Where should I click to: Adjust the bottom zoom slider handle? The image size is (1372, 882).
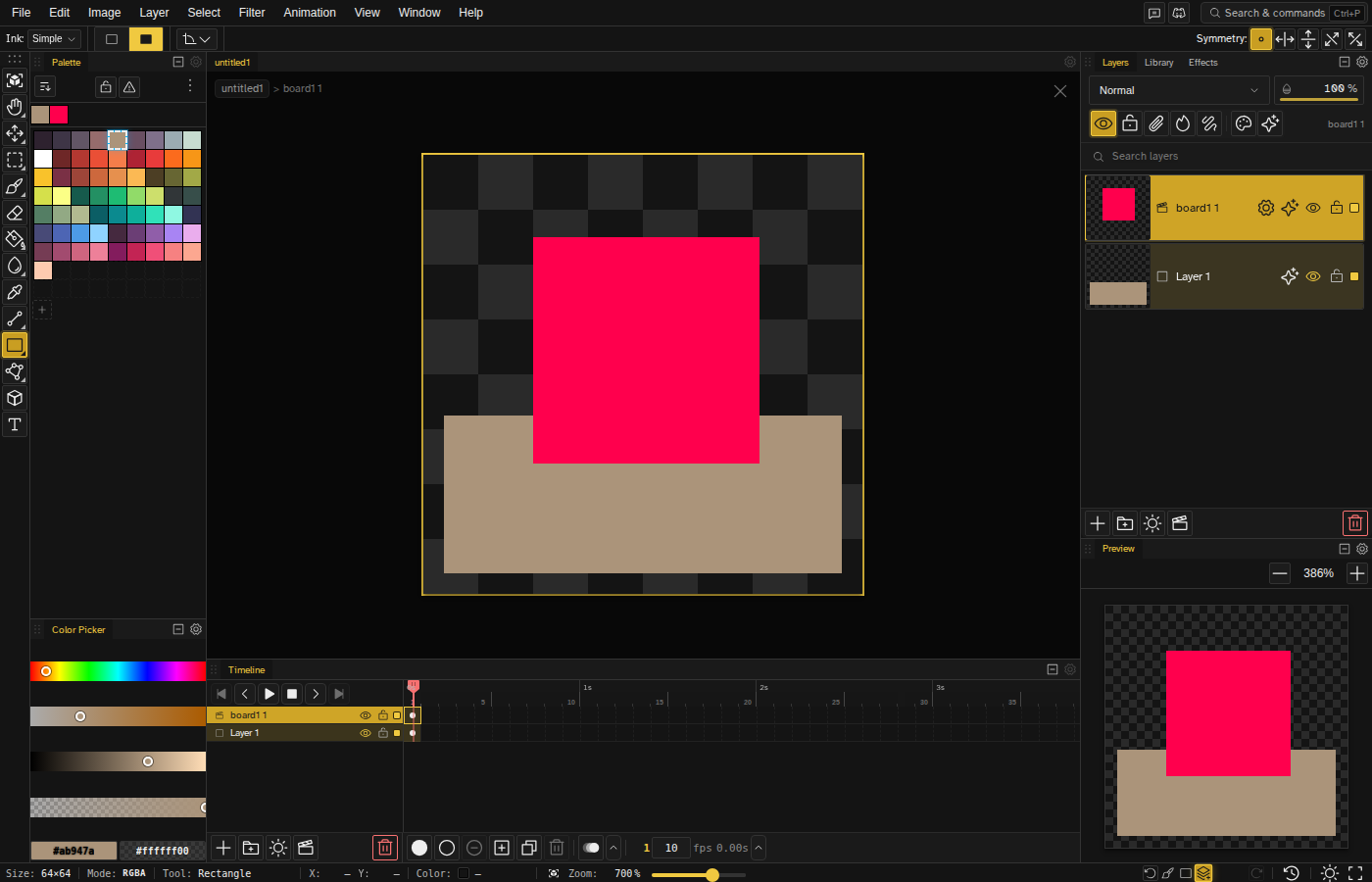point(712,874)
